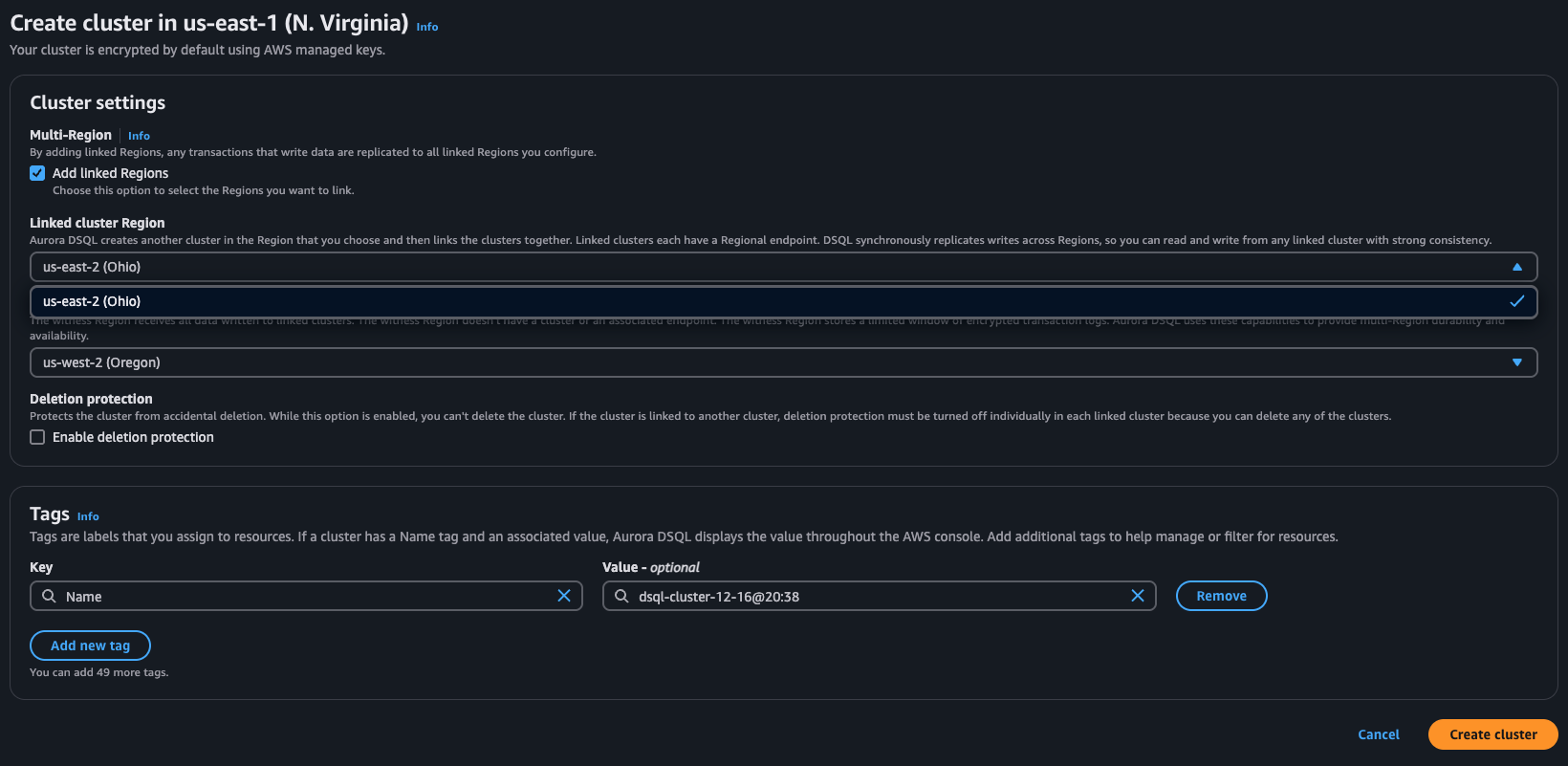The image size is (1568, 766).
Task: Click the Deletion protection label
Action: pyautogui.click(x=91, y=399)
